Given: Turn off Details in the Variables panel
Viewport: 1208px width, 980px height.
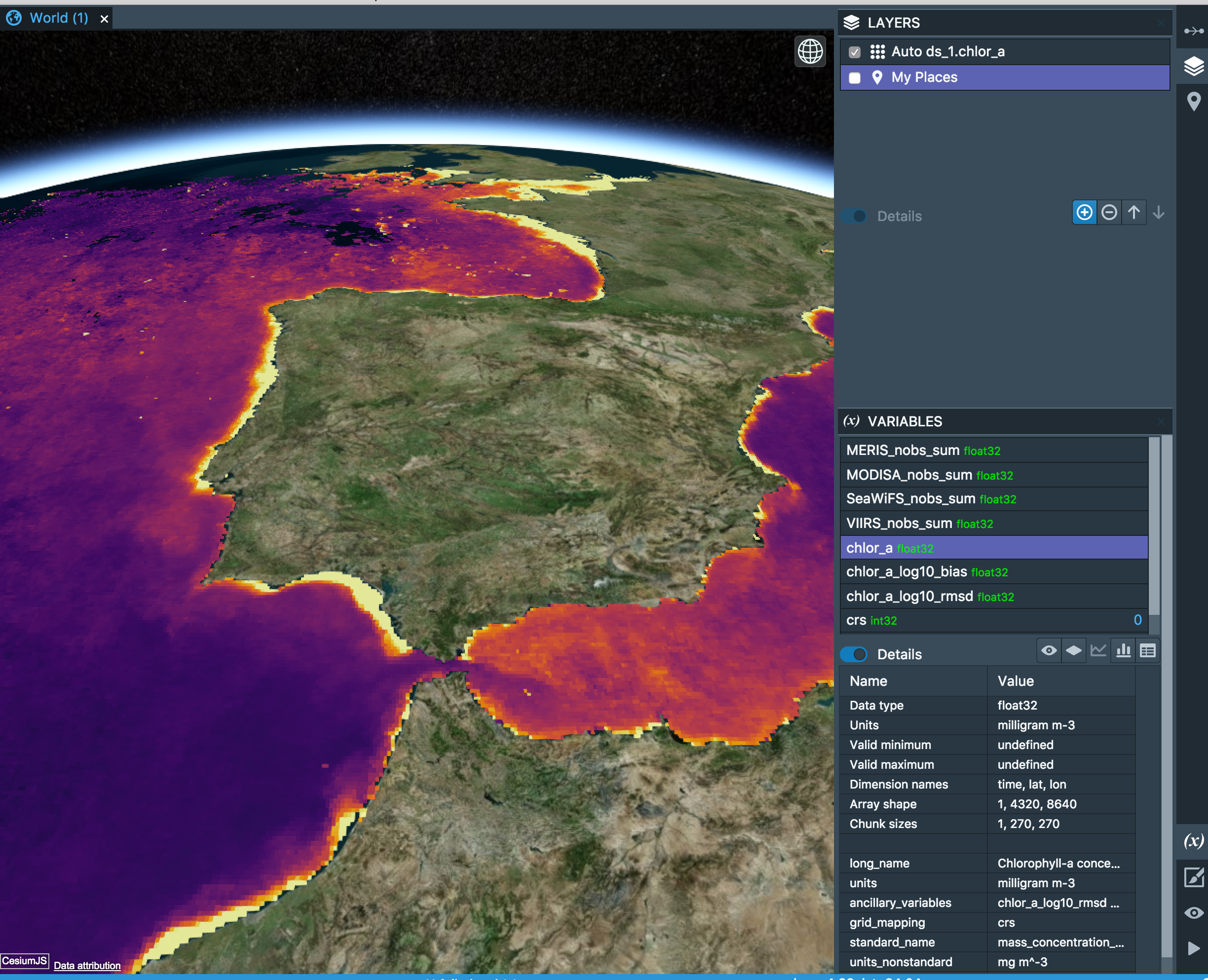Looking at the screenshot, I should (x=854, y=654).
